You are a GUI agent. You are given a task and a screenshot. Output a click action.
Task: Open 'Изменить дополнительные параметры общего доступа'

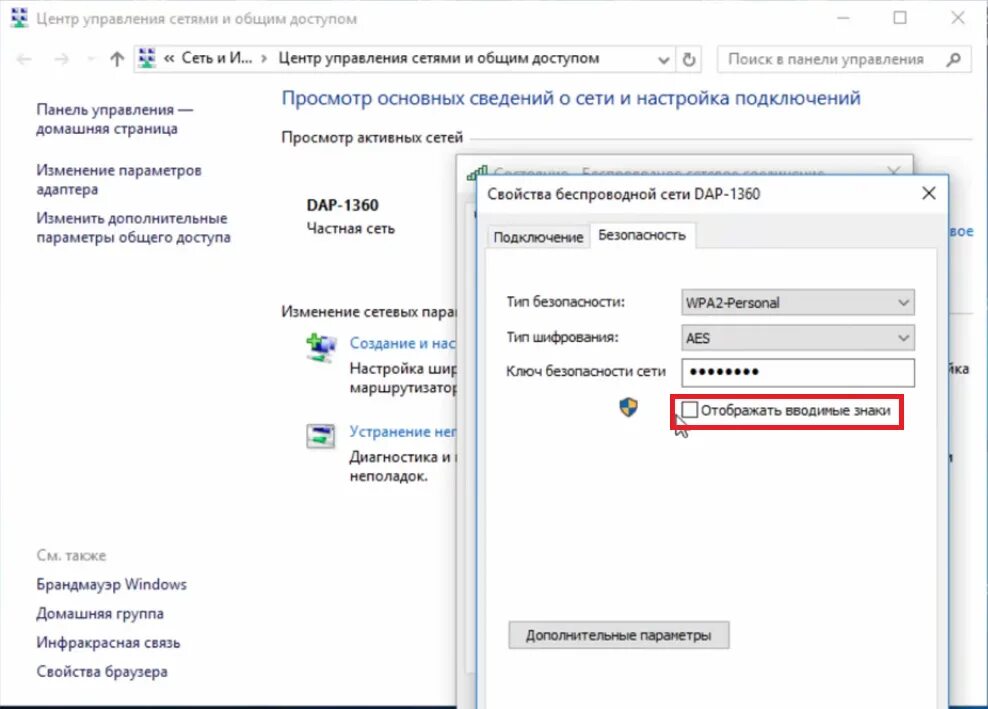pos(133,228)
